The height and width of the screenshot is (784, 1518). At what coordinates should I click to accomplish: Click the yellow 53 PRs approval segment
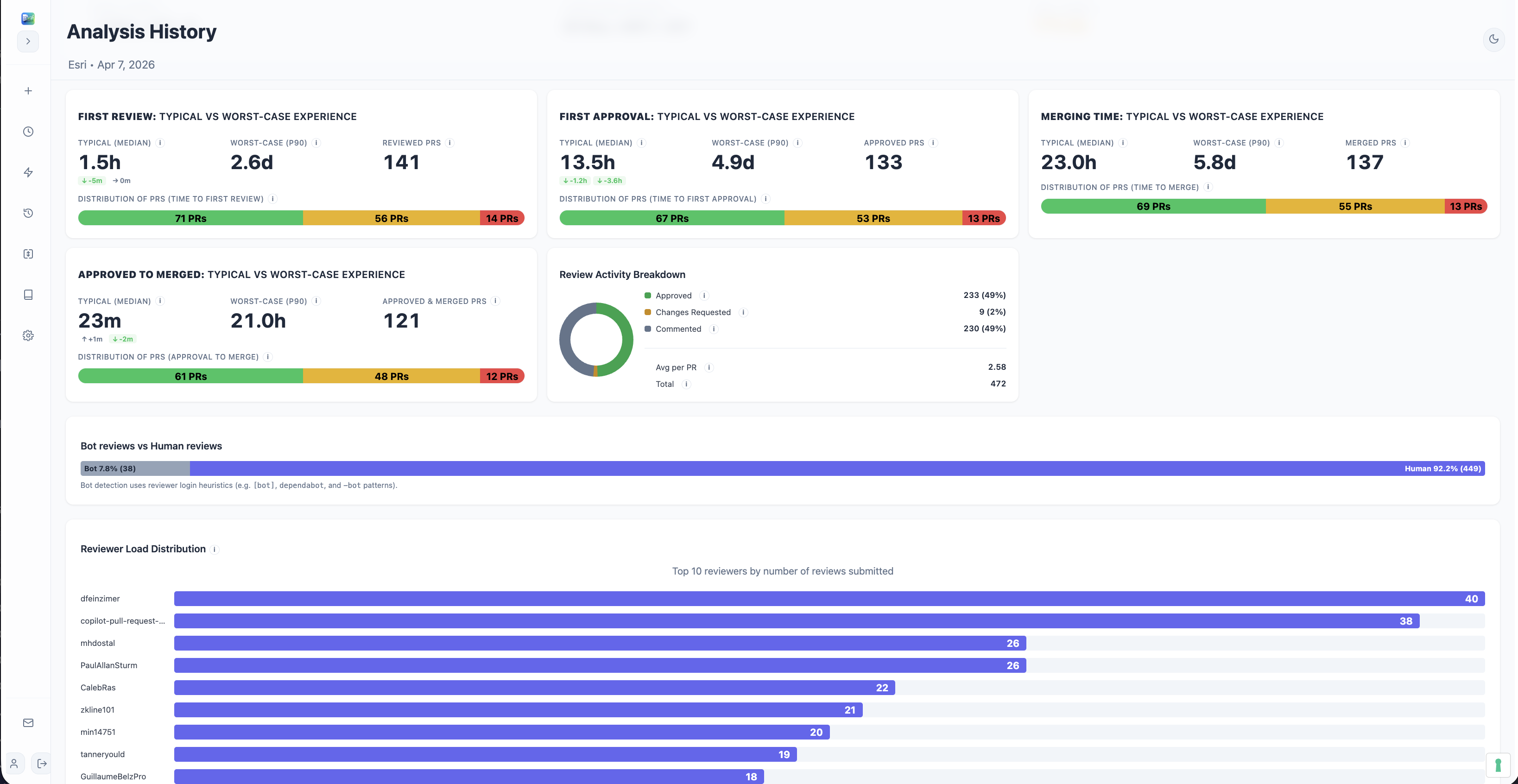coord(873,218)
